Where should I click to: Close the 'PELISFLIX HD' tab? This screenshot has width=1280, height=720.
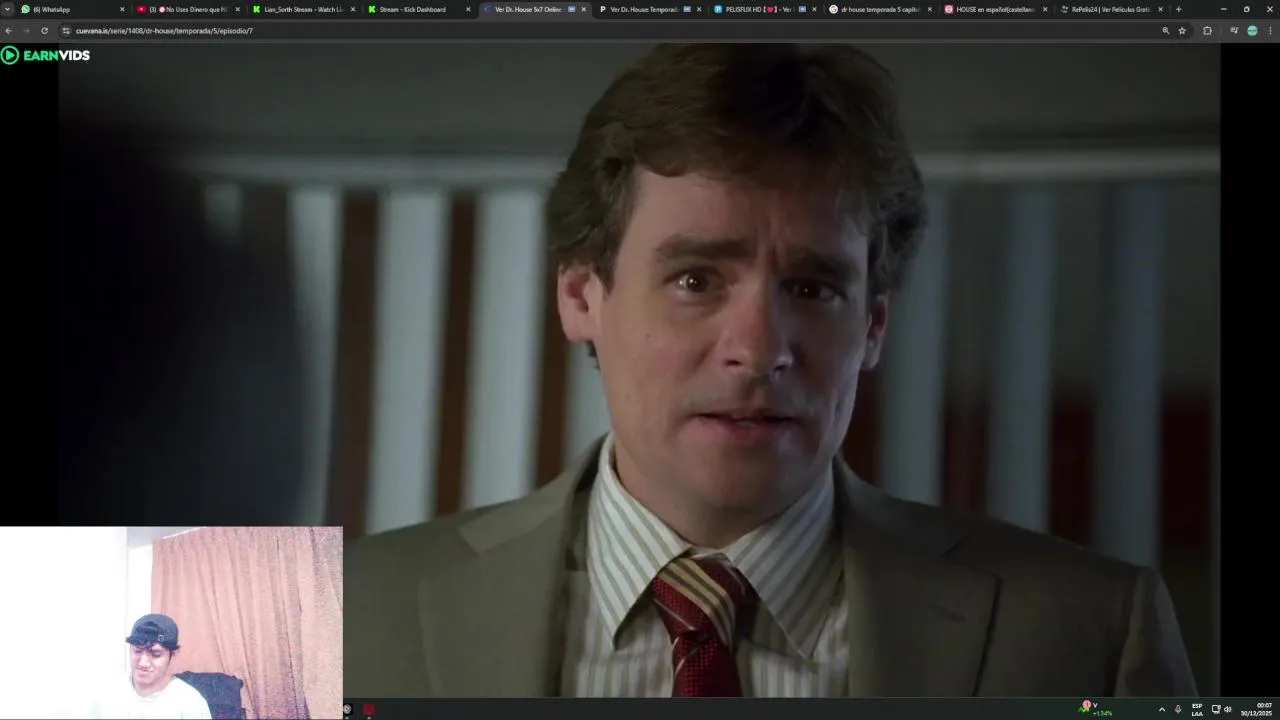point(814,9)
